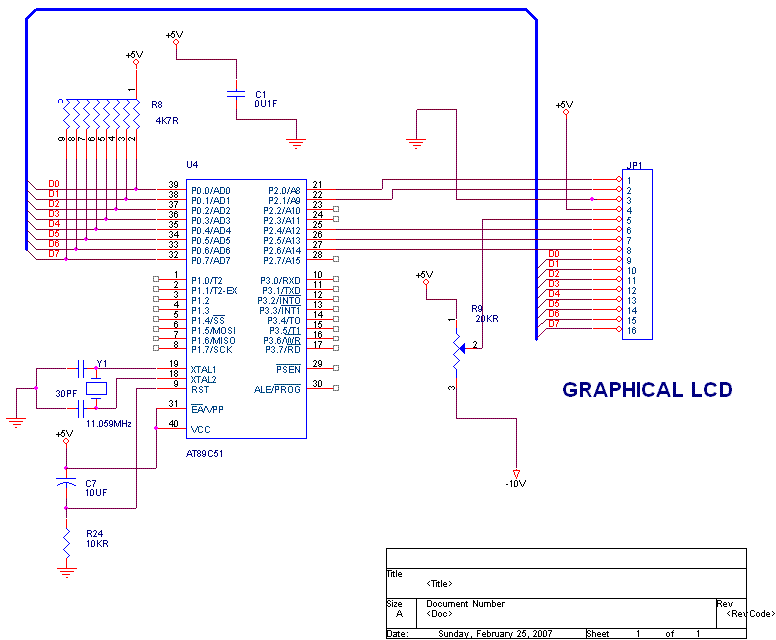This screenshot has height=640, width=776.
Task: Select the ground symbol below R24
Action: [x=66, y=572]
